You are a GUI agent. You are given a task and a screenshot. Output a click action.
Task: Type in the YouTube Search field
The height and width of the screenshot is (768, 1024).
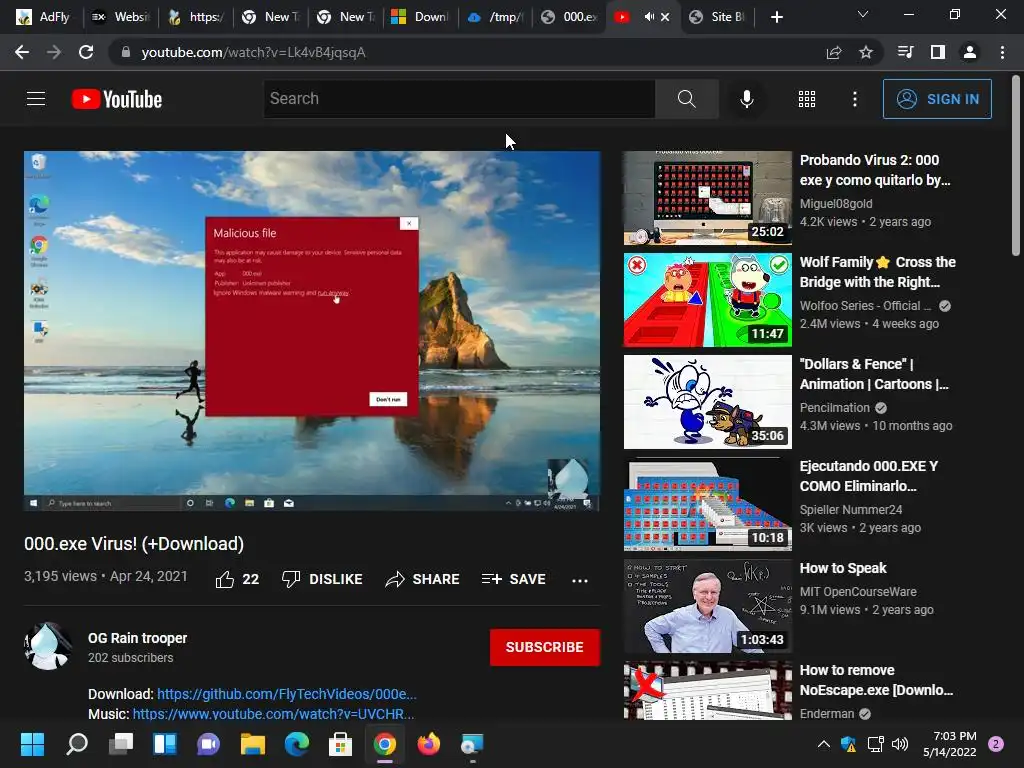459,99
